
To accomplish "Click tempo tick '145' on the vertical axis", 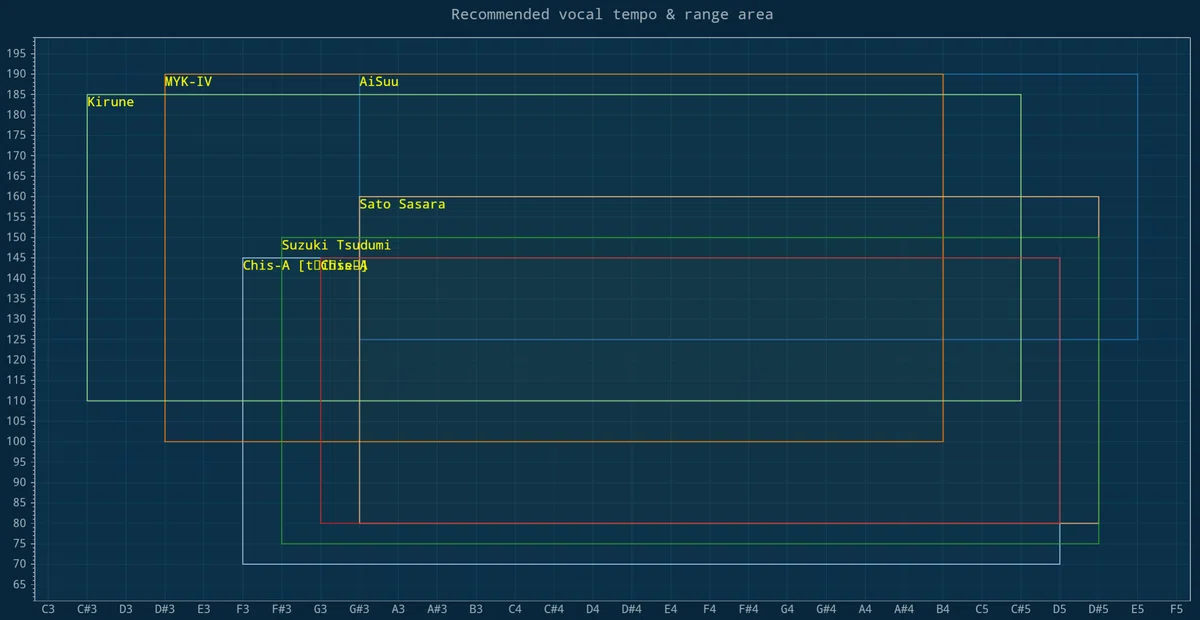I will click(17, 258).
